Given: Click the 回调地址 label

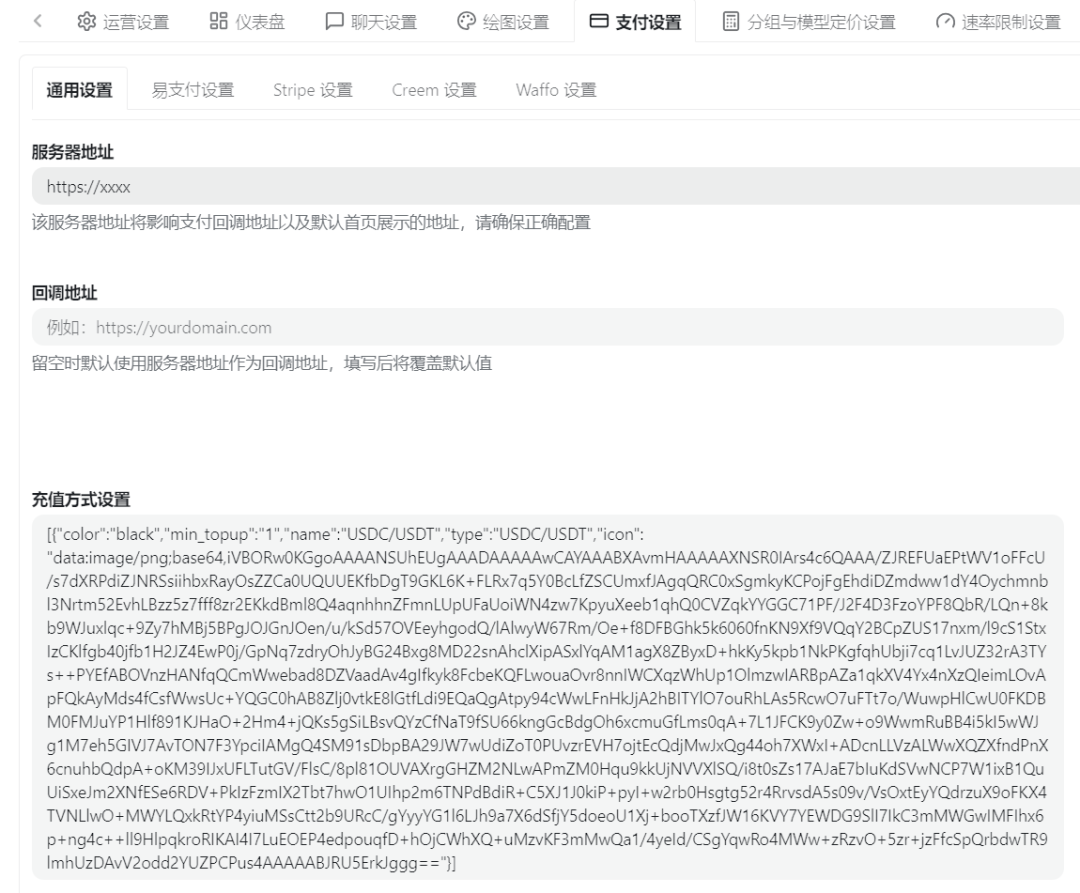Looking at the screenshot, I should point(64,293).
